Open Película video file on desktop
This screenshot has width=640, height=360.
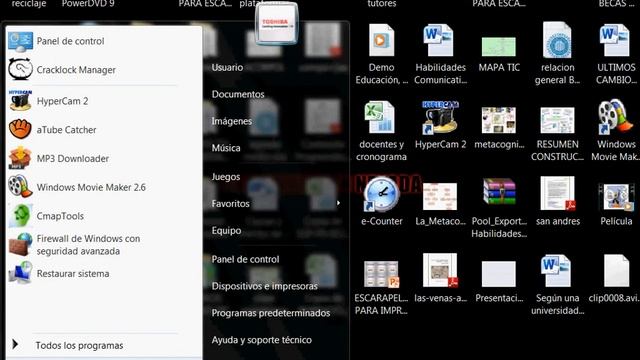click(x=616, y=197)
